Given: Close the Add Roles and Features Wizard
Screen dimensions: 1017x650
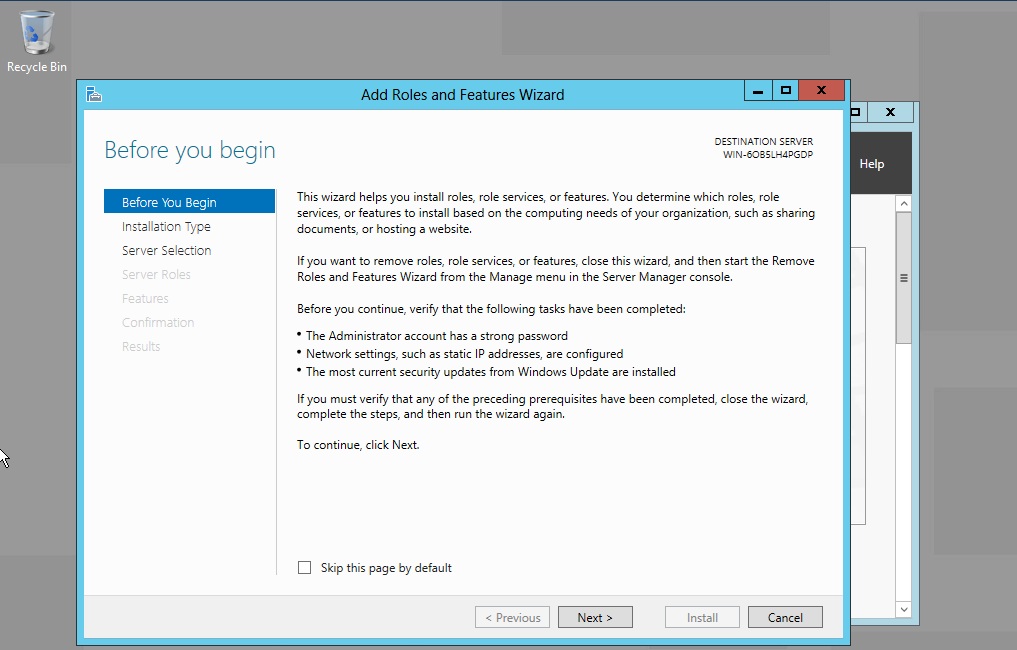Looking at the screenshot, I should pos(822,91).
